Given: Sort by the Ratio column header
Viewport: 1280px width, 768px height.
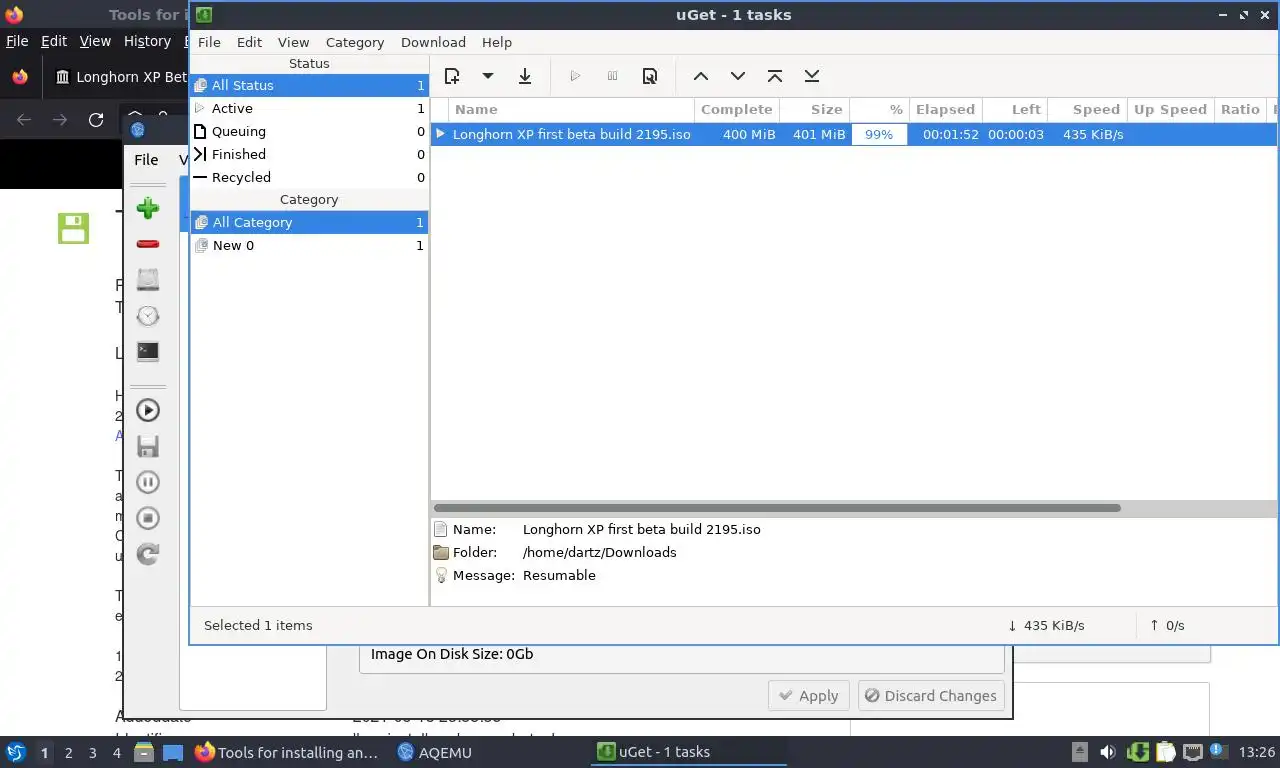Looking at the screenshot, I should point(1240,109).
